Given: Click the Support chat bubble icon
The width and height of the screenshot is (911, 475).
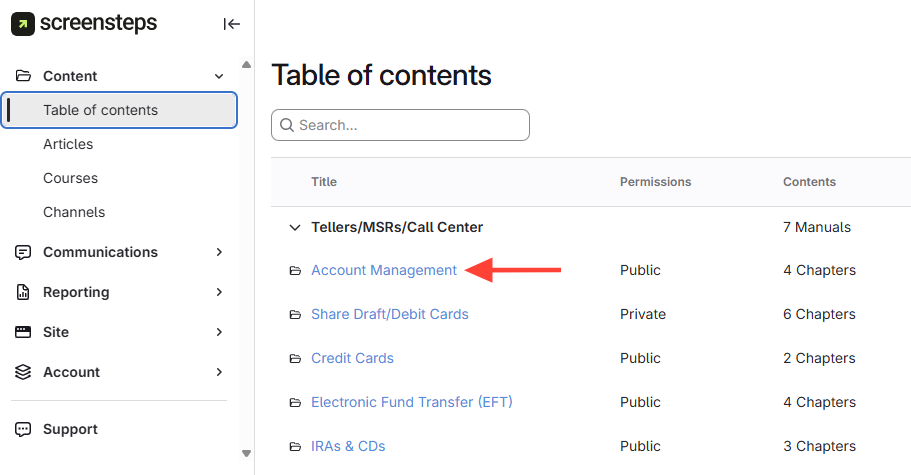Looking at the screenshot, I should click(23, 429).
